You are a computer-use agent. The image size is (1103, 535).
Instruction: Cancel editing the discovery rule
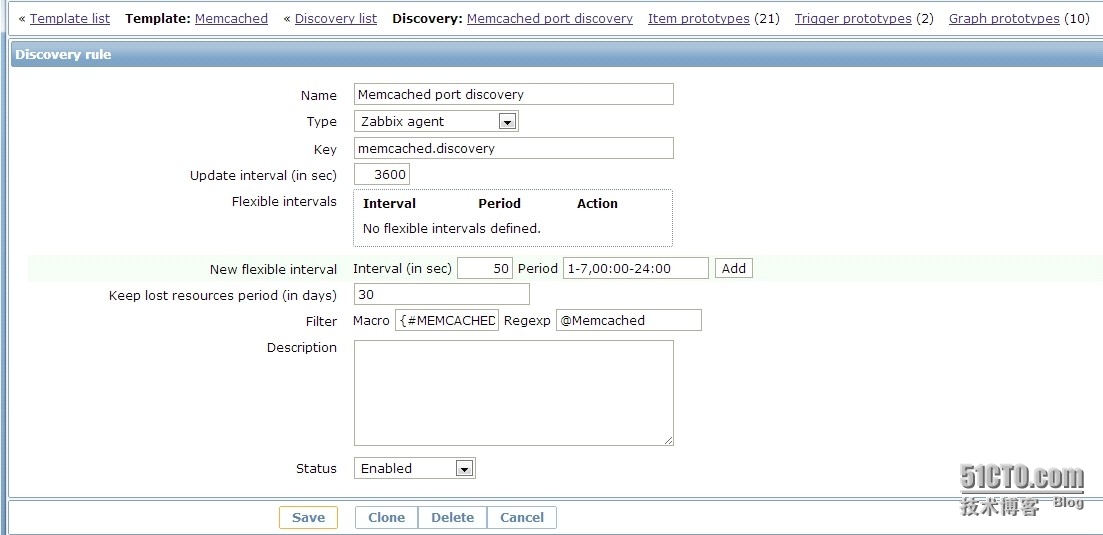pyautogui.click(x=521, y=517)
